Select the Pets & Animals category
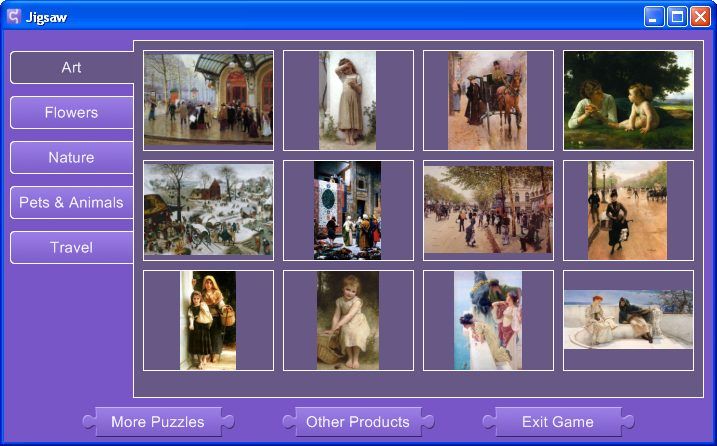 coord(71,202)
